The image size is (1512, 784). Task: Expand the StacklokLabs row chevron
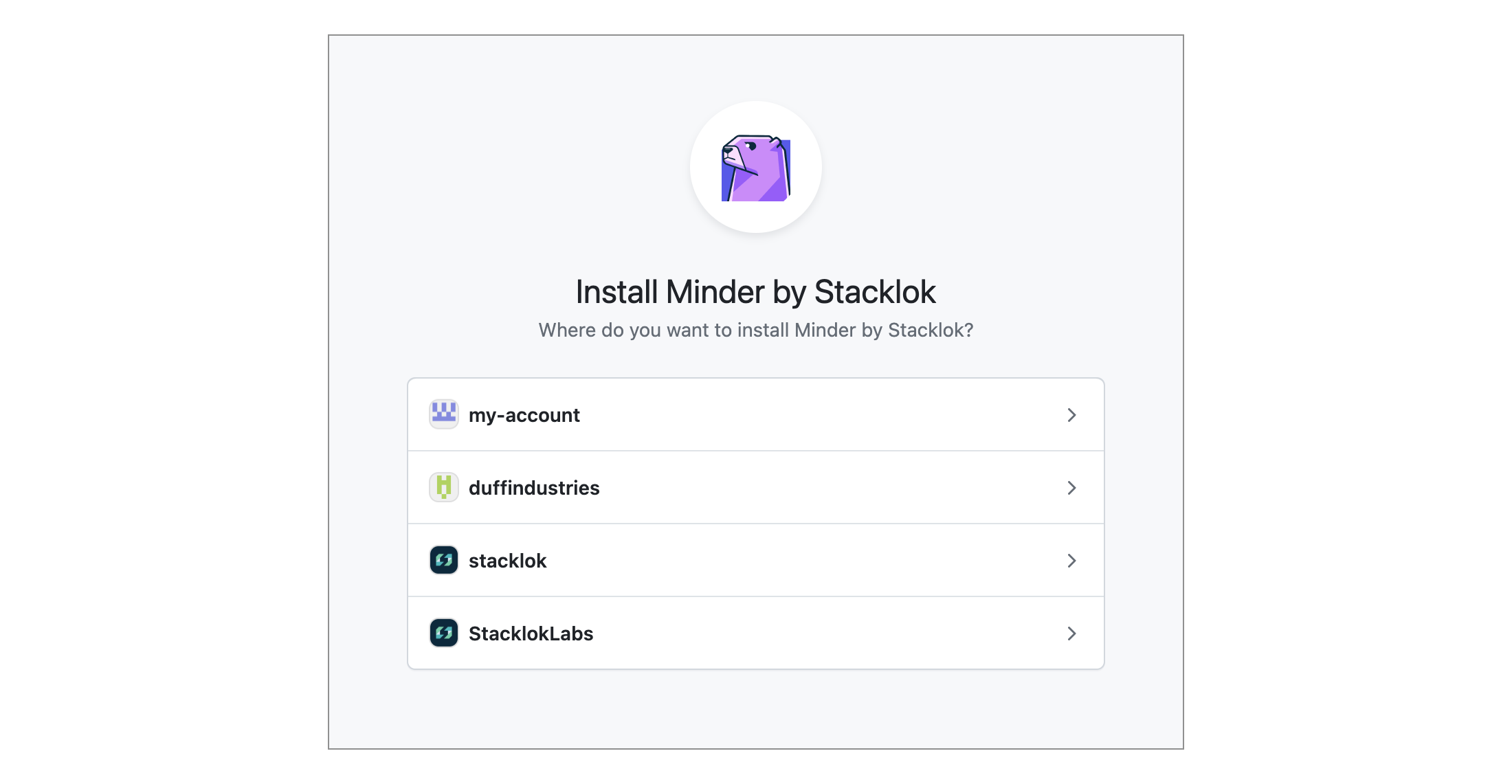pyautogui.click(x=1071, y=634)
